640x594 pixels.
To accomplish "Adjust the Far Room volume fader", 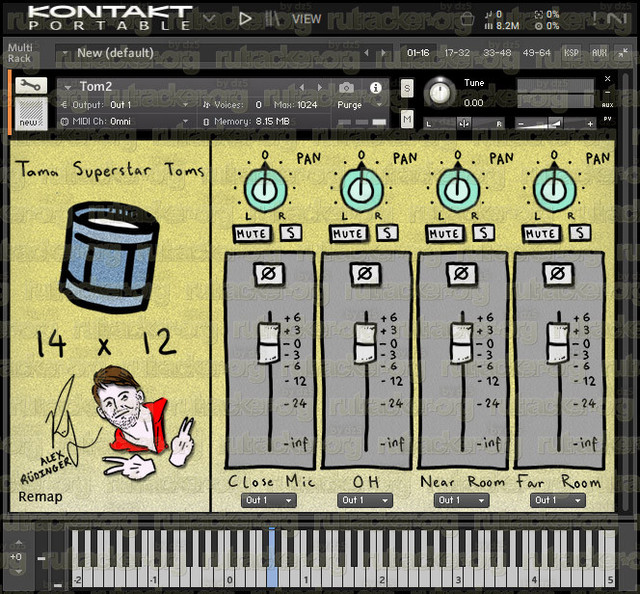I will (x=558, y=343).
